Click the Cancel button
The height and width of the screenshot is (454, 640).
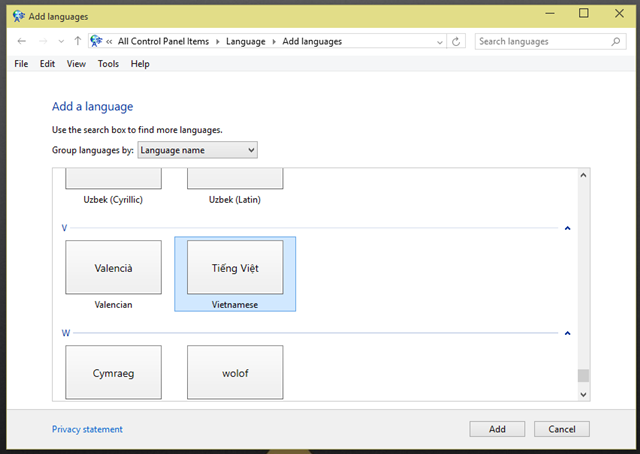pos(562,429)
